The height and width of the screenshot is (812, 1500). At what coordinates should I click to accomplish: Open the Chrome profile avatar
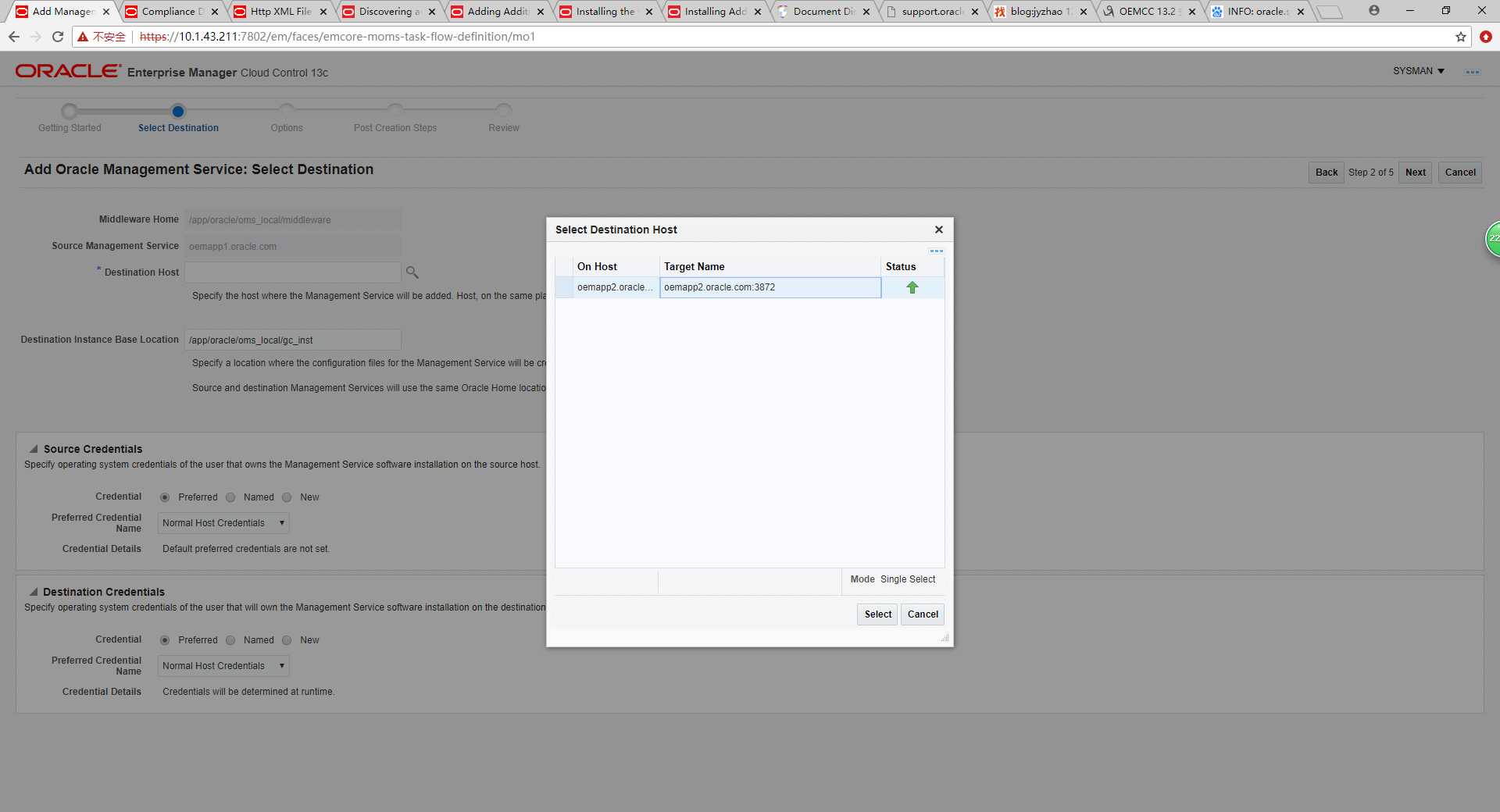point(1374,10)
